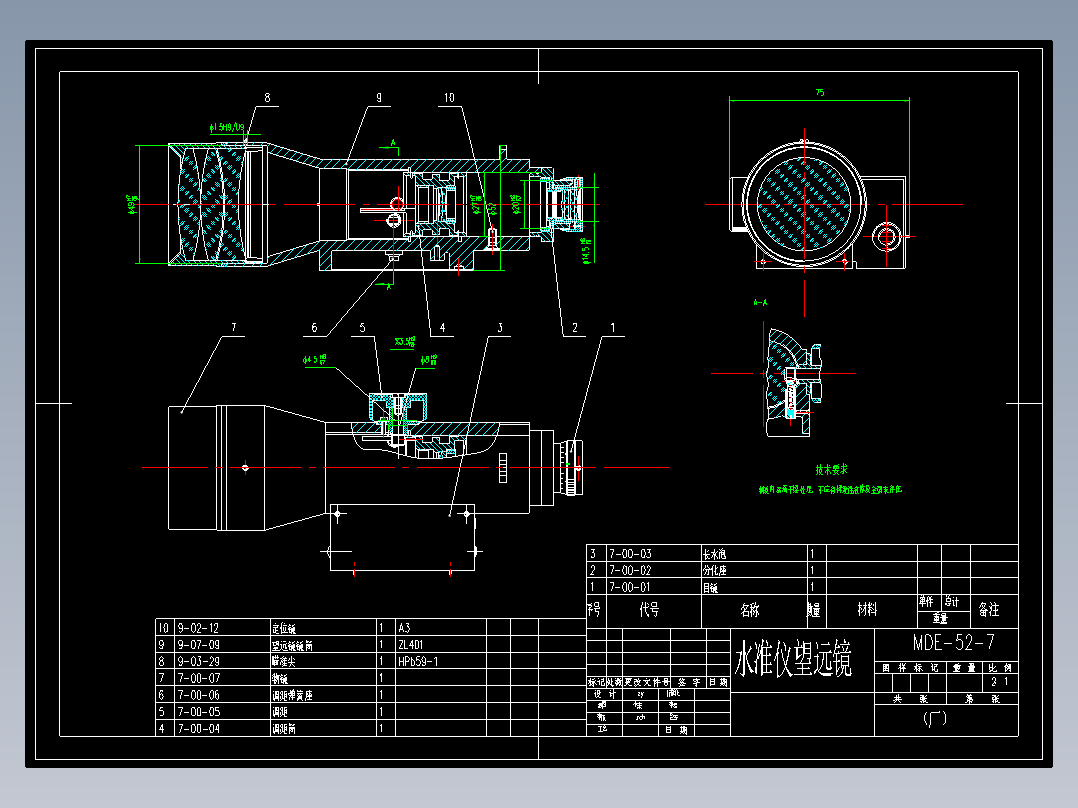Select leader callout number 1
The height and width of the screenshot is (808, 1078).
(x=613, y=327)
